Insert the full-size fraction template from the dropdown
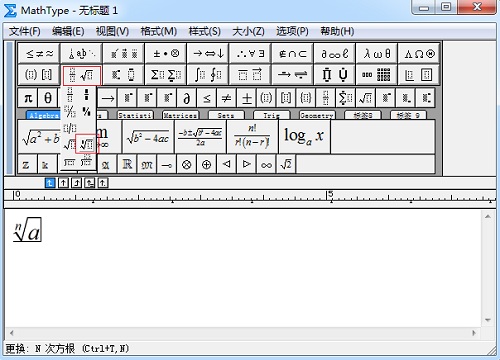Viewport: 500px width, 360px height. coord(70,95)
